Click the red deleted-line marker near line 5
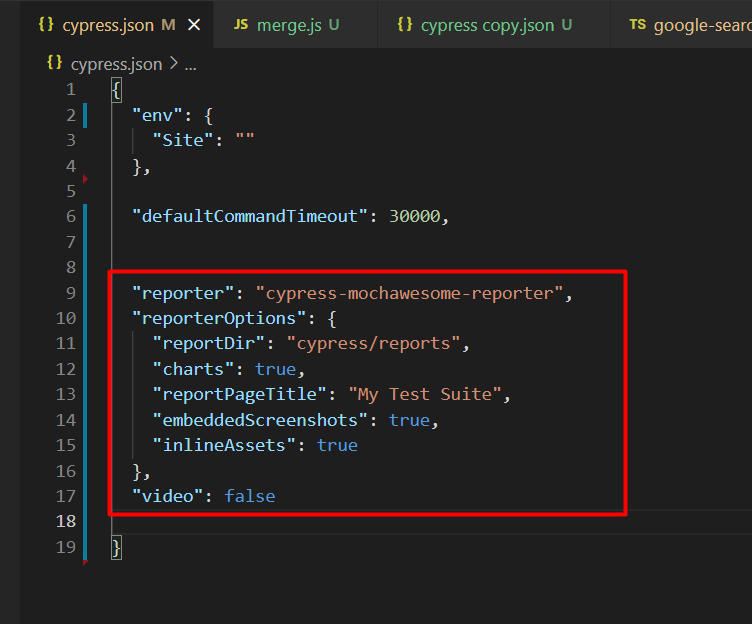752x624 pixels. 85,179
